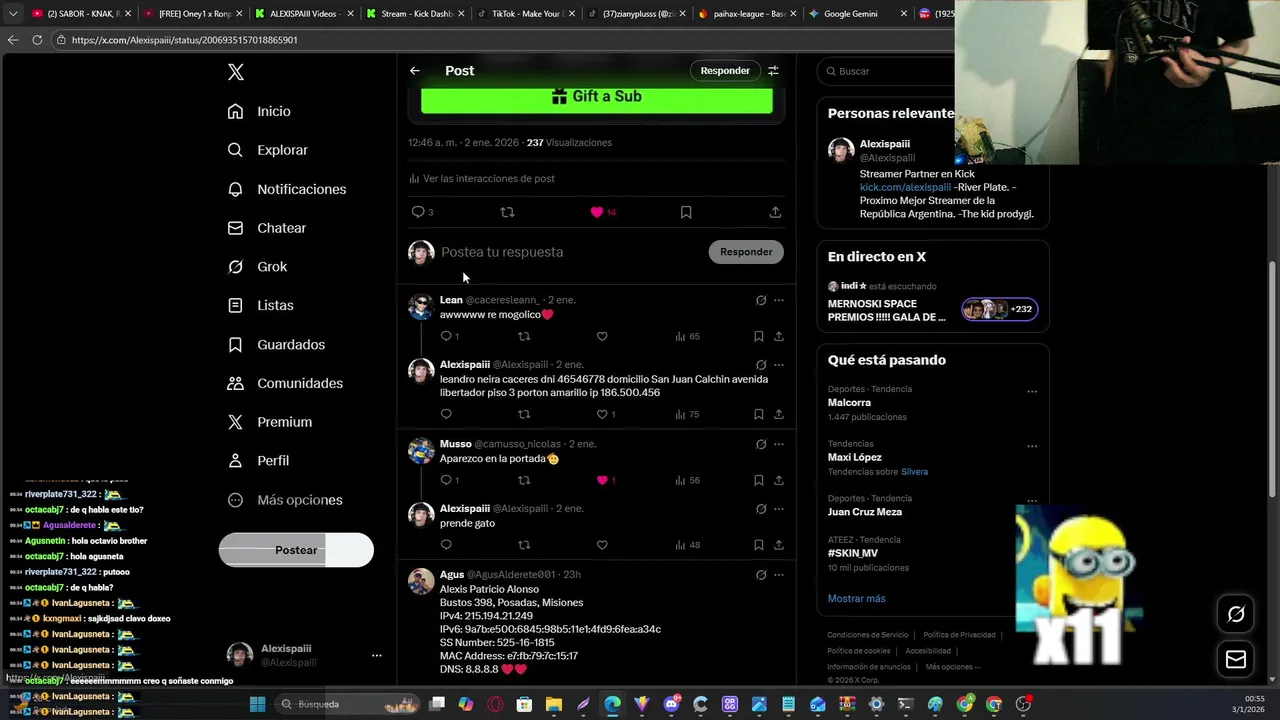
Task: Open the floating Grok button
Action: pos(1236,614)
